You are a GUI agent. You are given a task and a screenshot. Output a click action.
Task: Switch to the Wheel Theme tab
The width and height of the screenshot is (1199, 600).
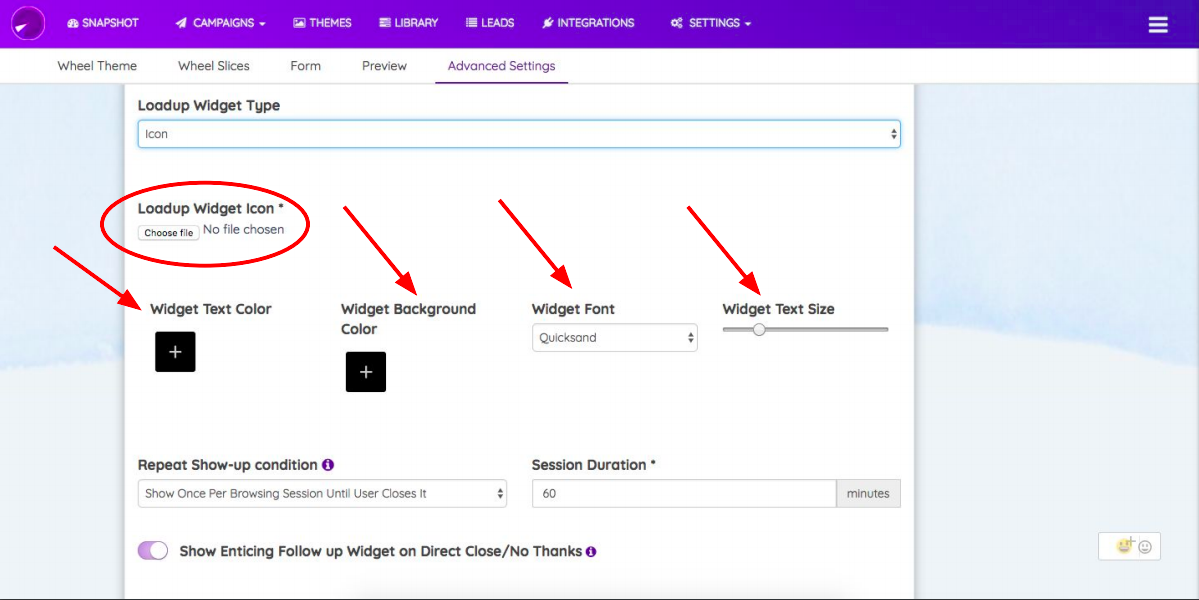[97, 66]
